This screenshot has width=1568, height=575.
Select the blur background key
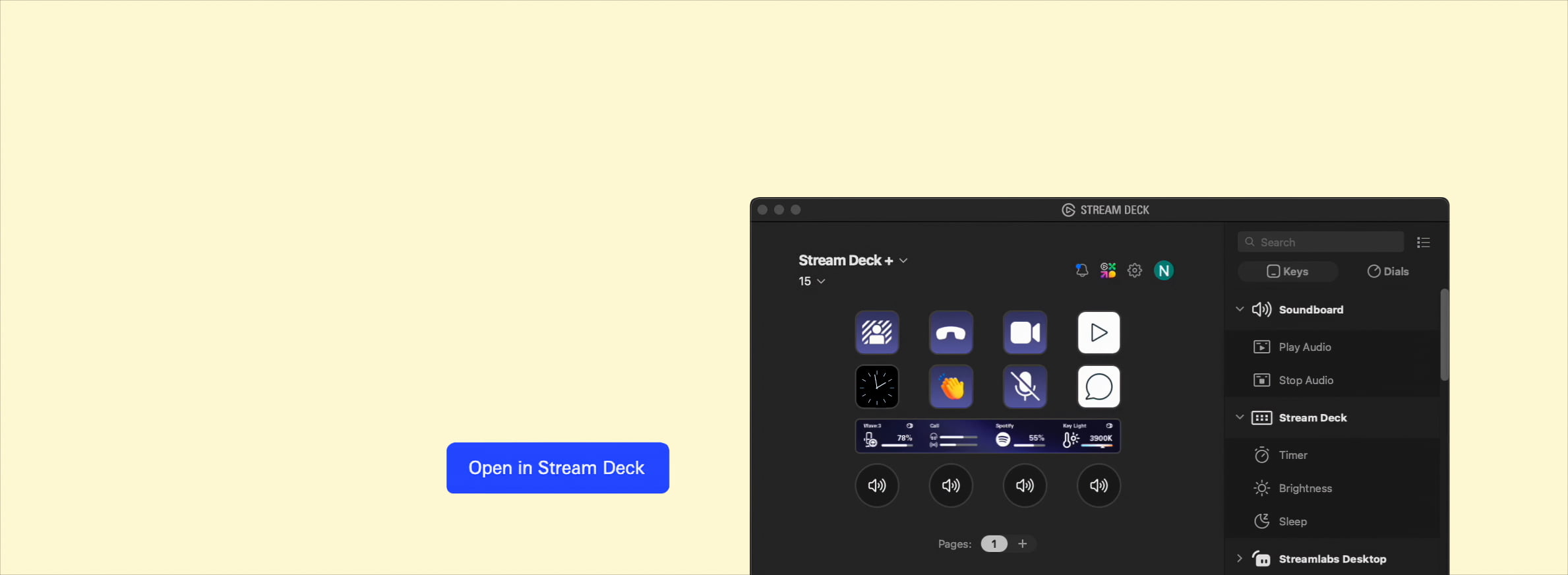(x=877, y=332)
